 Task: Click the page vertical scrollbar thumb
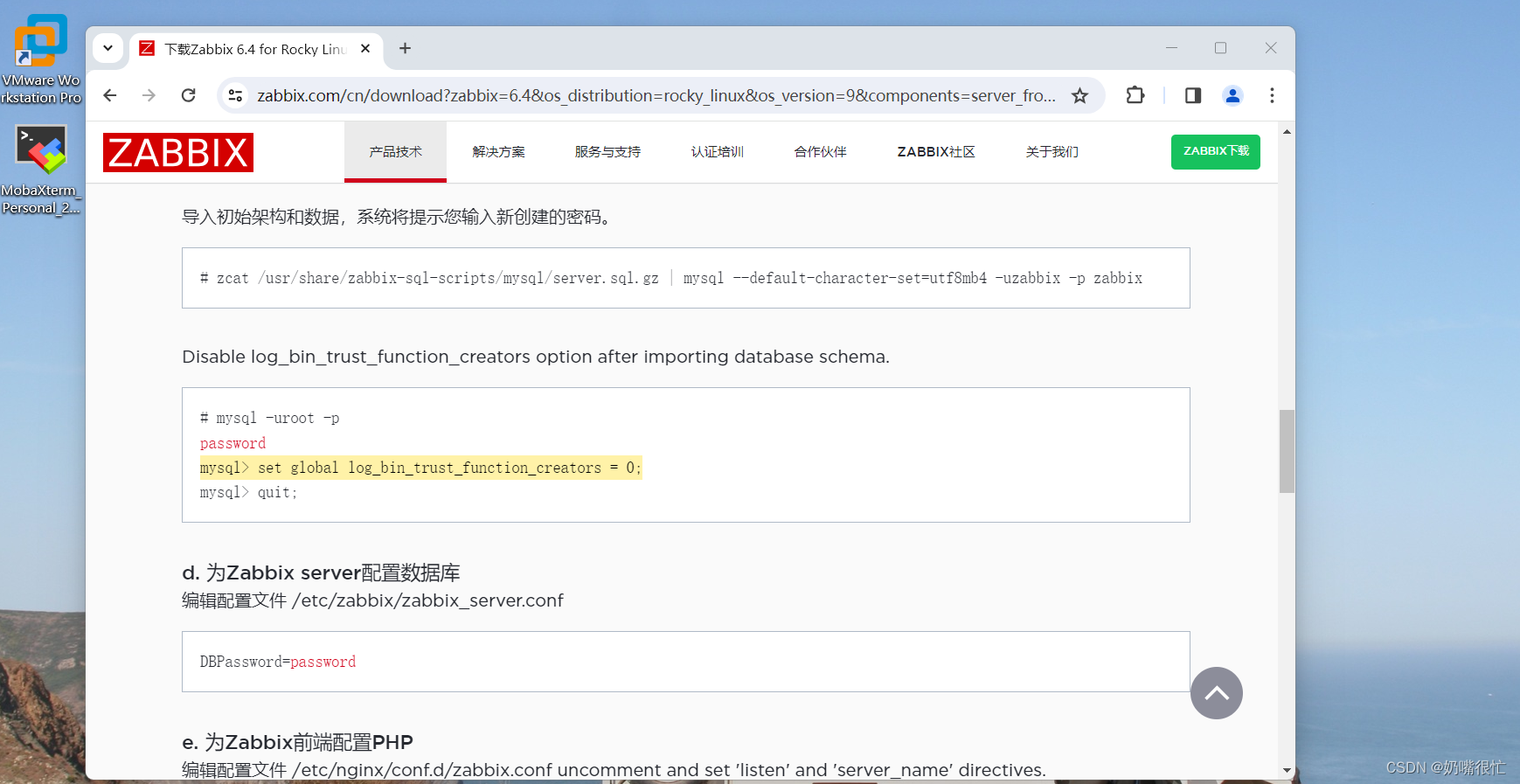(1287, 451)
